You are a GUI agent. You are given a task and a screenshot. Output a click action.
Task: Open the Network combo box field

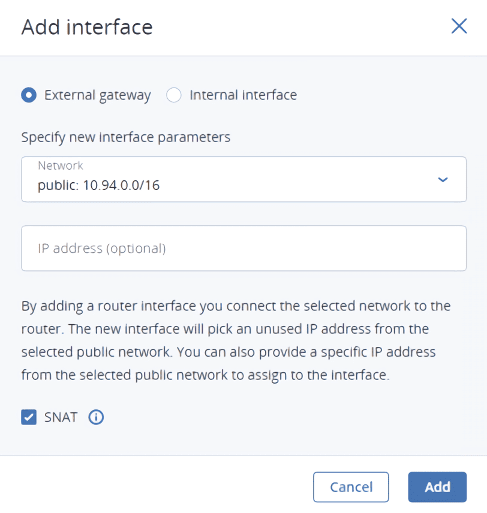(x=244, y=179)
